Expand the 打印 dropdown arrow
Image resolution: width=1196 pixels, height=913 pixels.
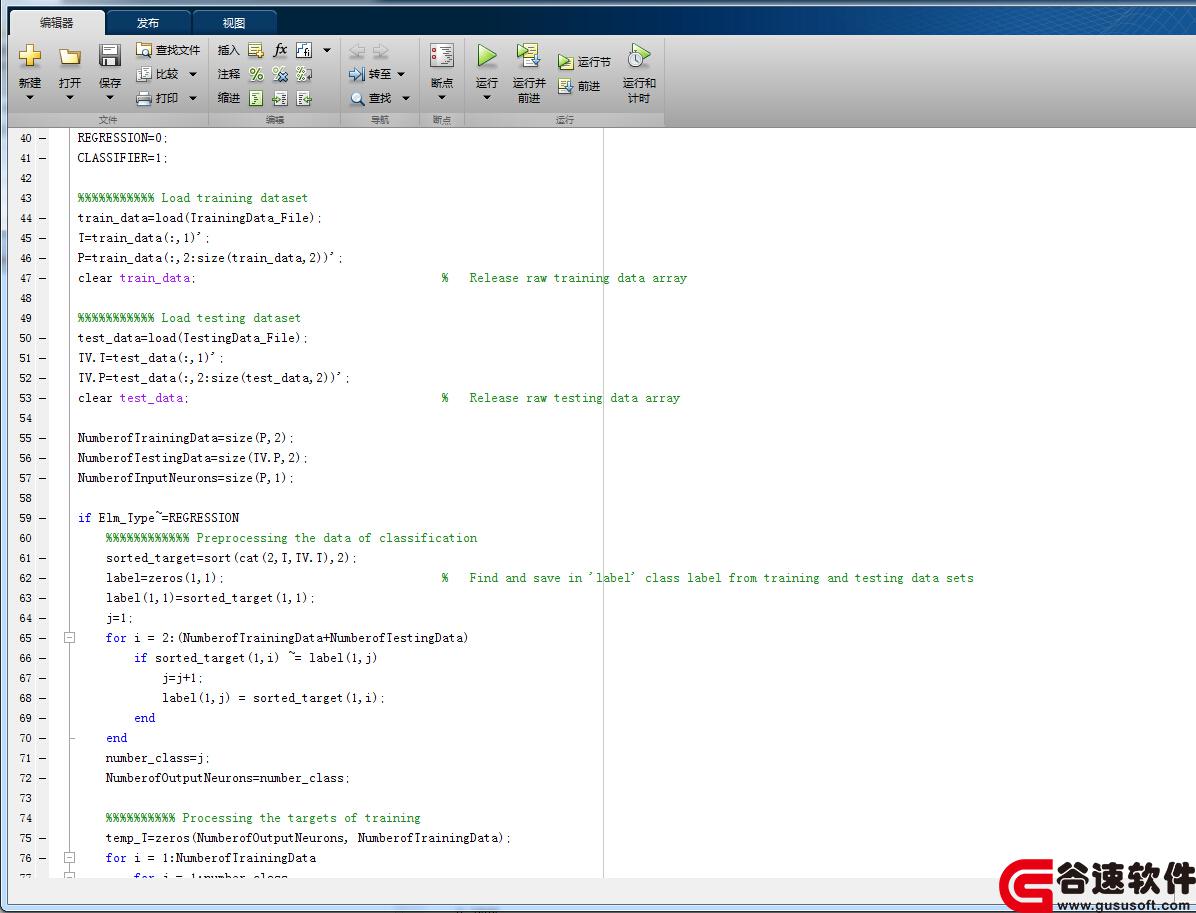pos(193,98)
